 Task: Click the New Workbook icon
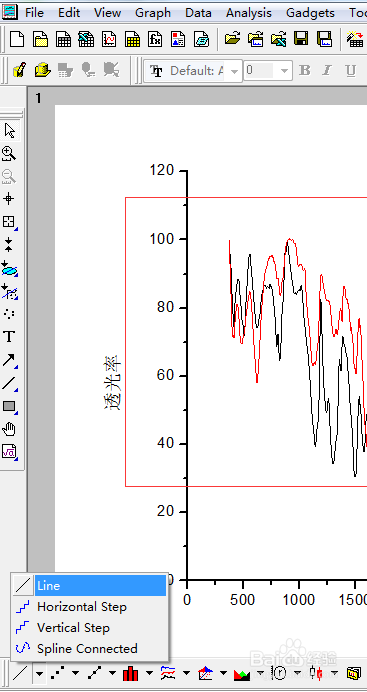click(x=64, y=39)
